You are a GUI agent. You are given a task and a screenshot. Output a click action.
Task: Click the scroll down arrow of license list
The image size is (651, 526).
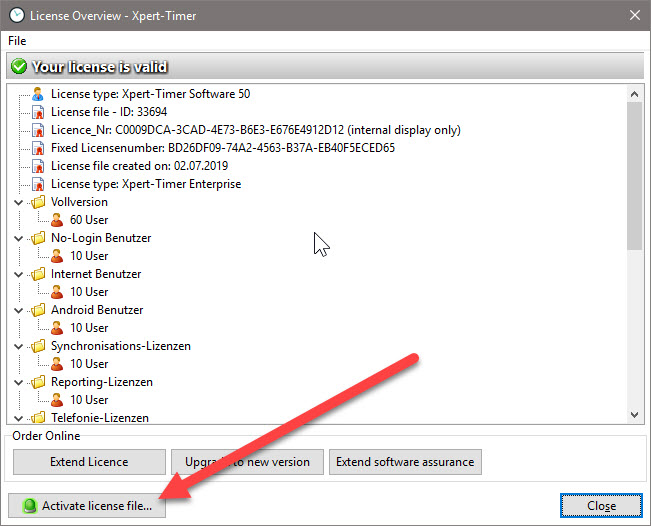pos(635,415)
